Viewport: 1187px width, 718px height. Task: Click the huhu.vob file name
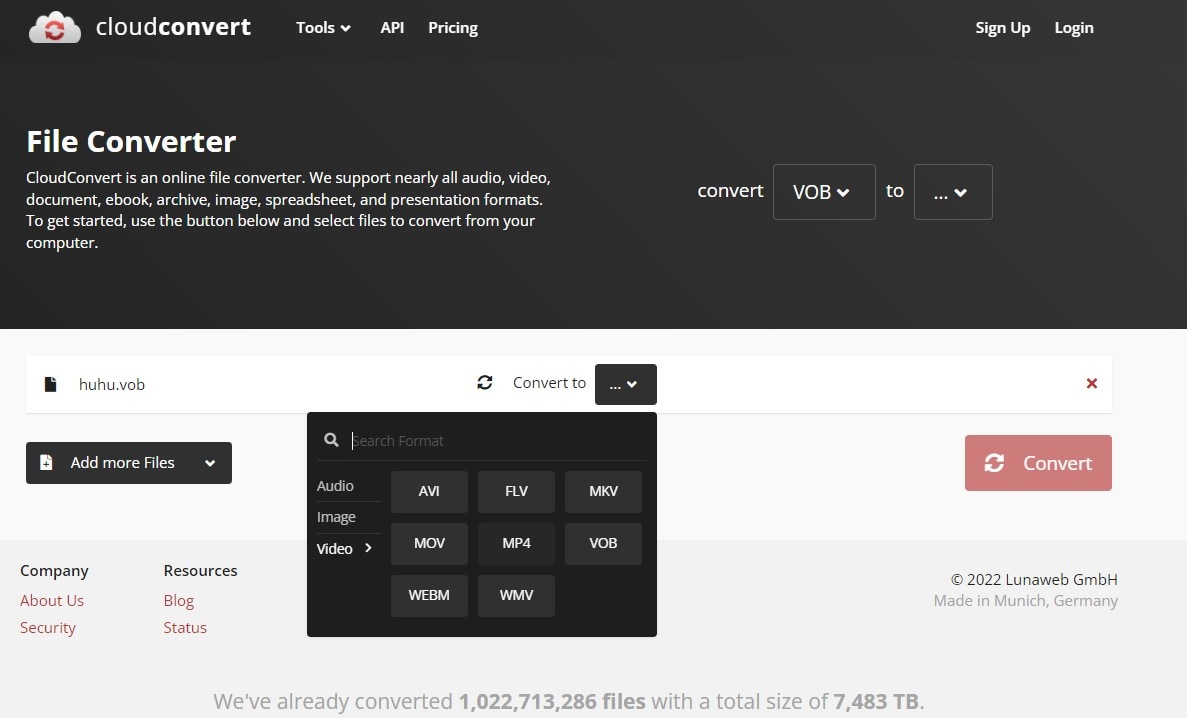click(x=111, y=385)
